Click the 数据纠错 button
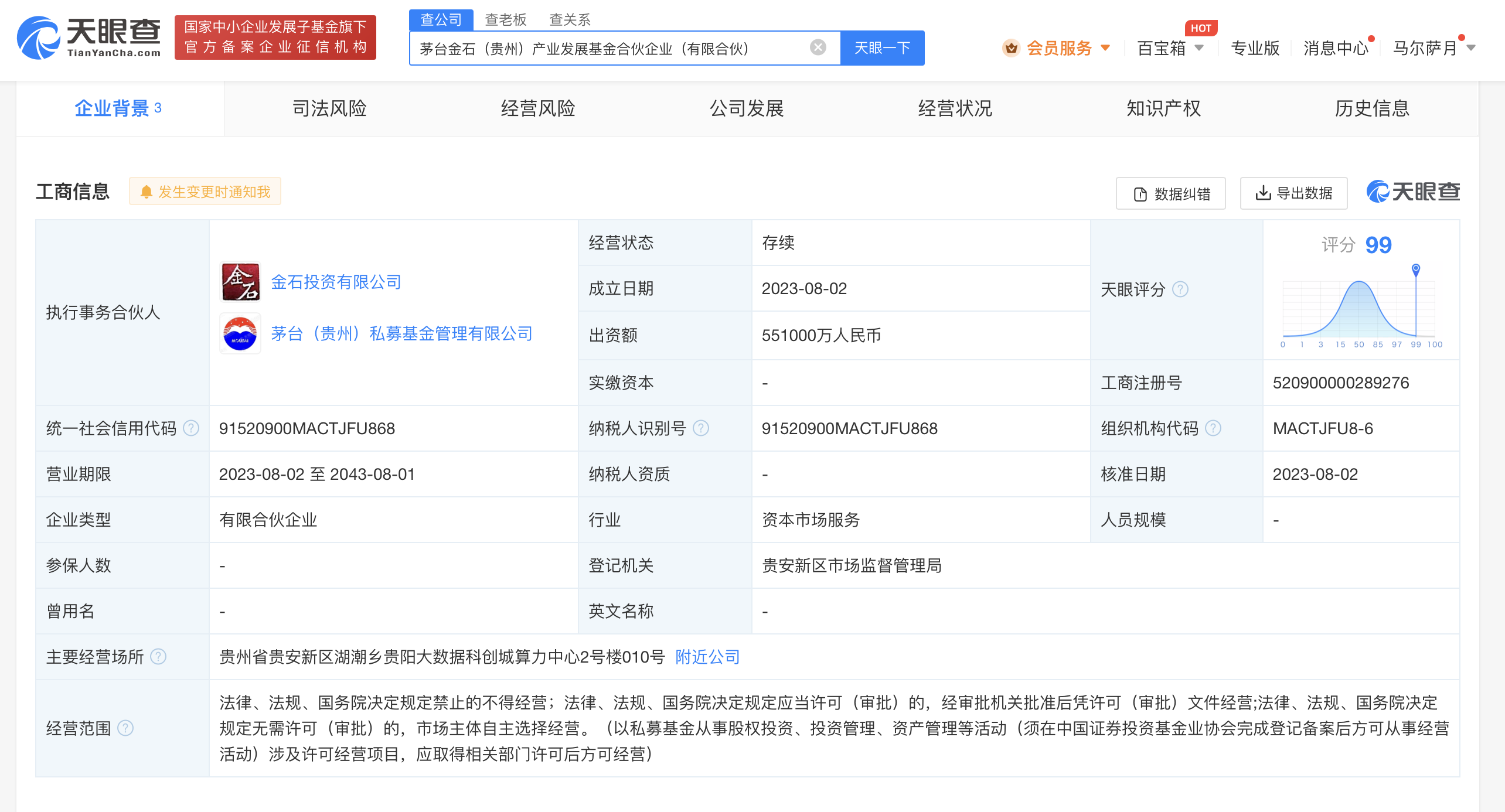 coord(1170,193)
